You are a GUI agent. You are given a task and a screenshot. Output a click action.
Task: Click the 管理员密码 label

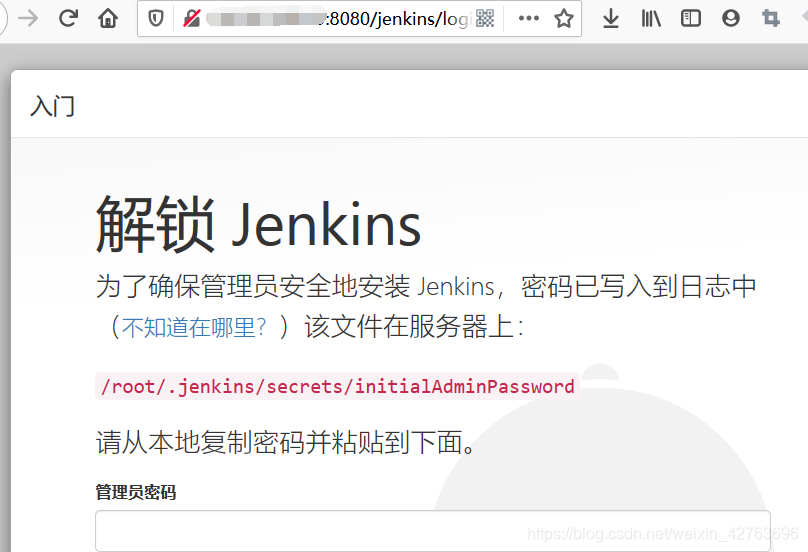point(136,492)
